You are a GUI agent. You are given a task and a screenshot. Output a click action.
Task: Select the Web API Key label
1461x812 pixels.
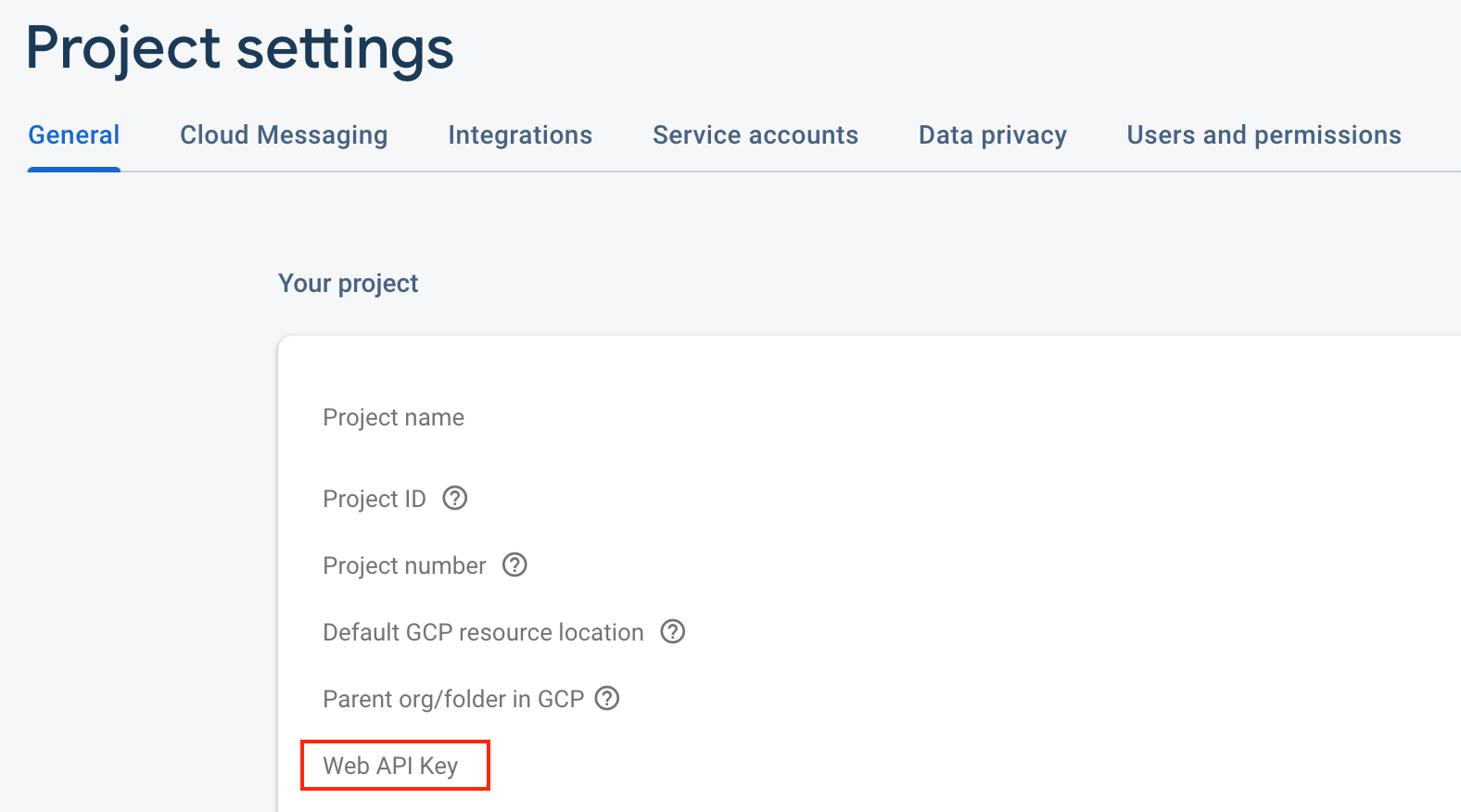[x=390, y=767]
